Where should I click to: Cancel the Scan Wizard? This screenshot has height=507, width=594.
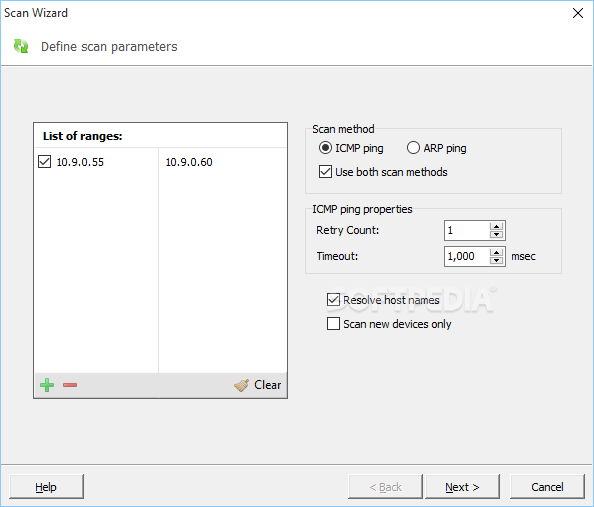click(547, 487)
